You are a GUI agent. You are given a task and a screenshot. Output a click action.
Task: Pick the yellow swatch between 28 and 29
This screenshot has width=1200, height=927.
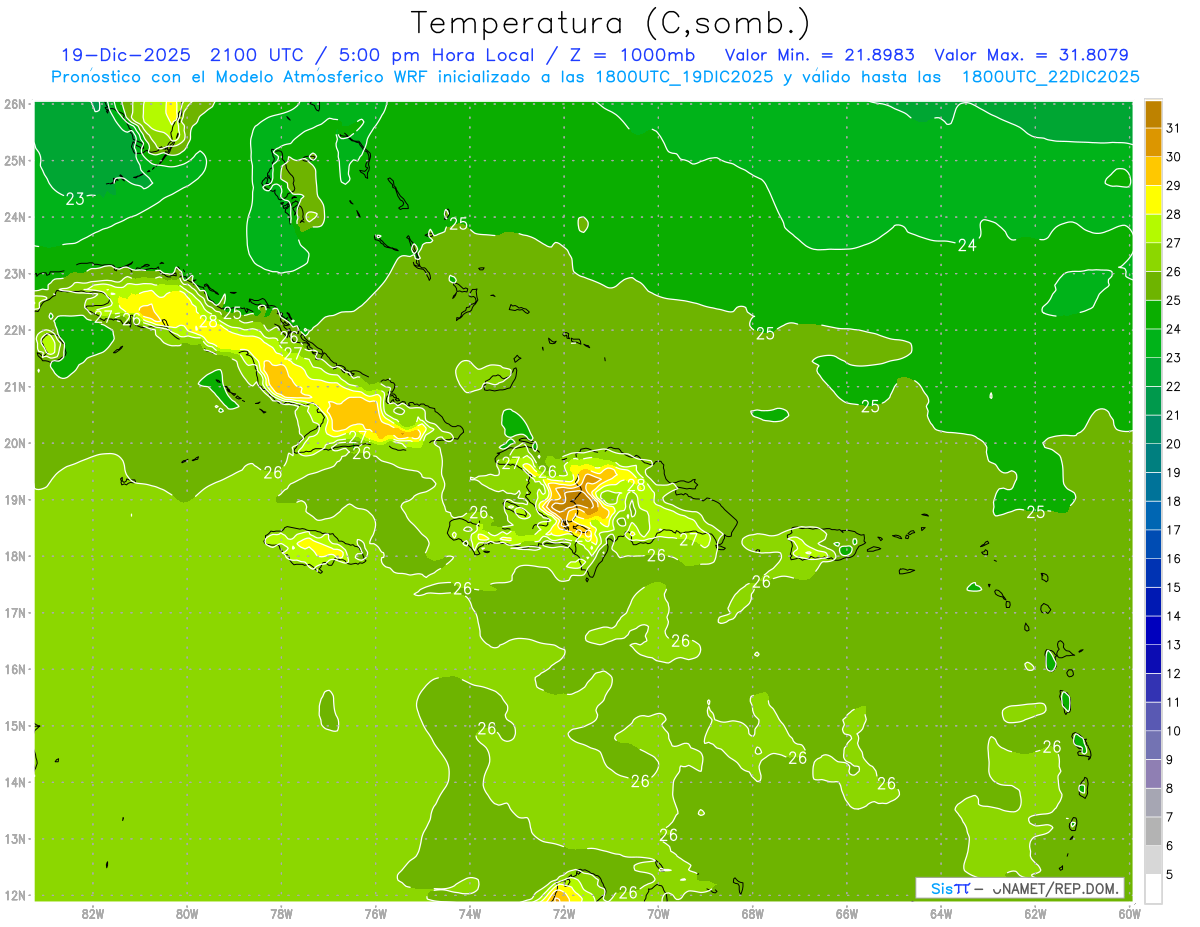[x=1153, y=200]
